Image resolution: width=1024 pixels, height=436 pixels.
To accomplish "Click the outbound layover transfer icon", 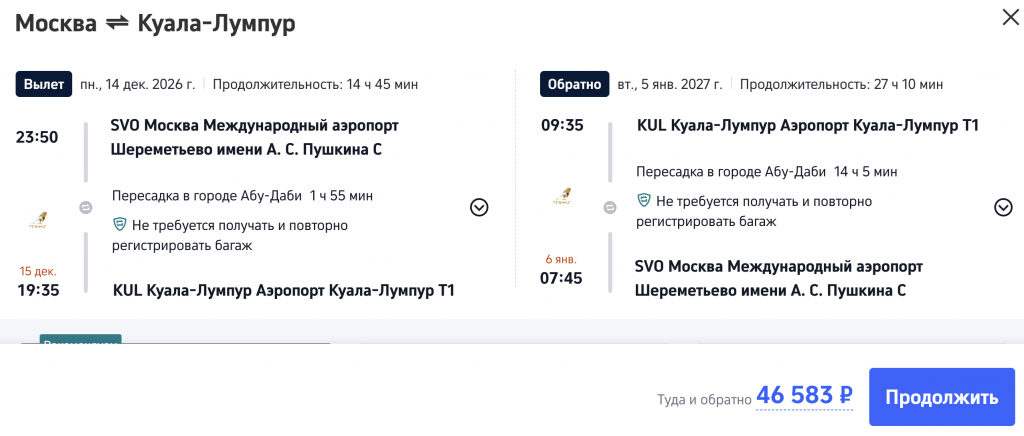I will 87,208.
